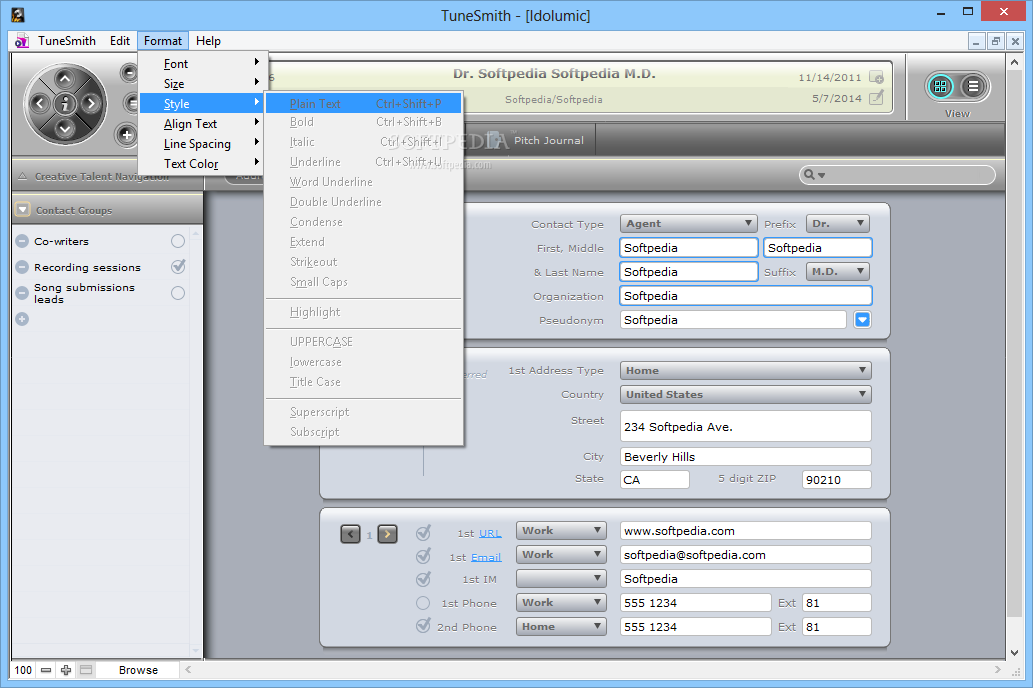Click the vertical scrollbar down arrow

point(1015,652)
